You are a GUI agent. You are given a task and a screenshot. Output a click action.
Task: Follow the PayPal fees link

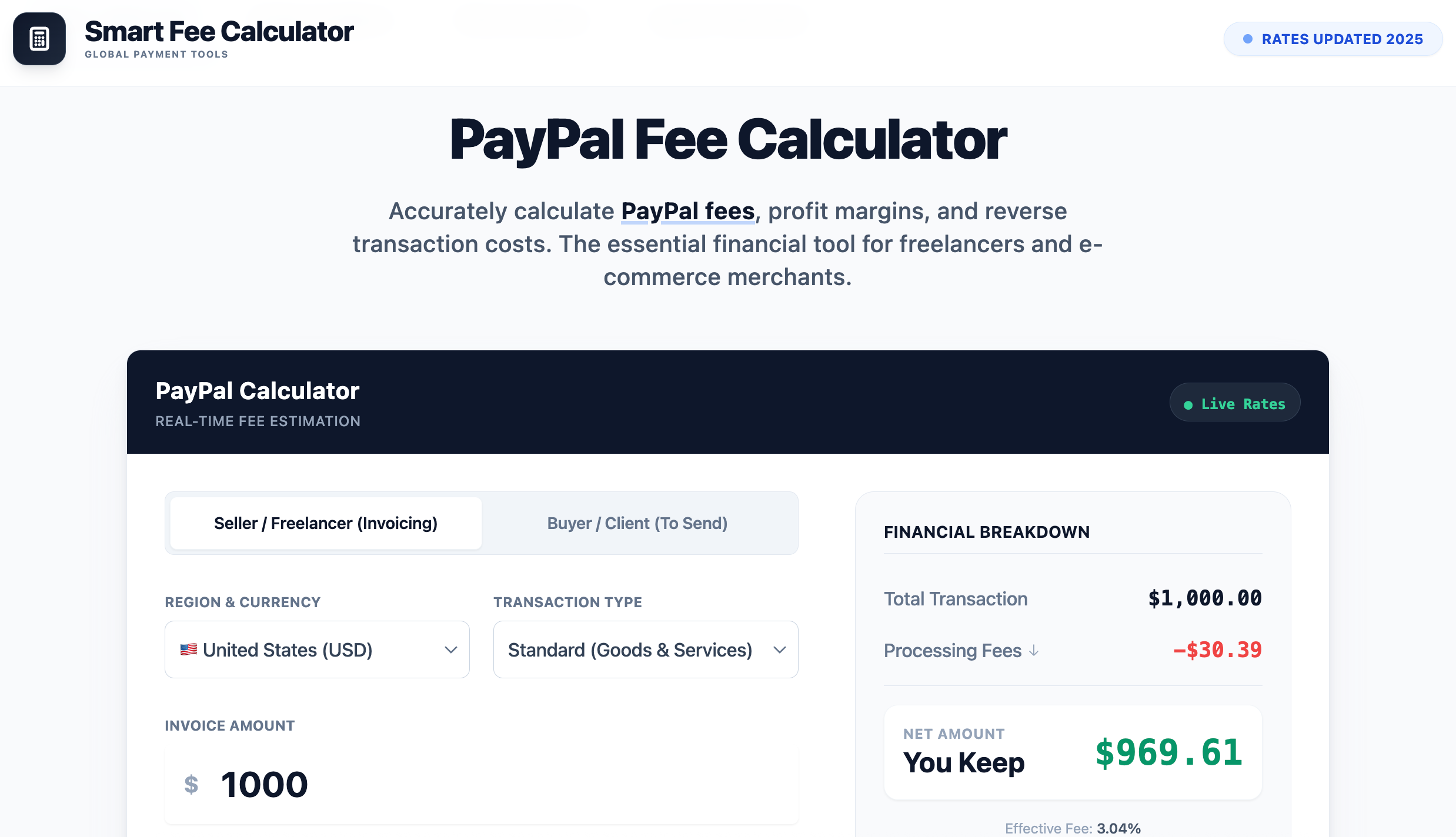tap(687, 211)
